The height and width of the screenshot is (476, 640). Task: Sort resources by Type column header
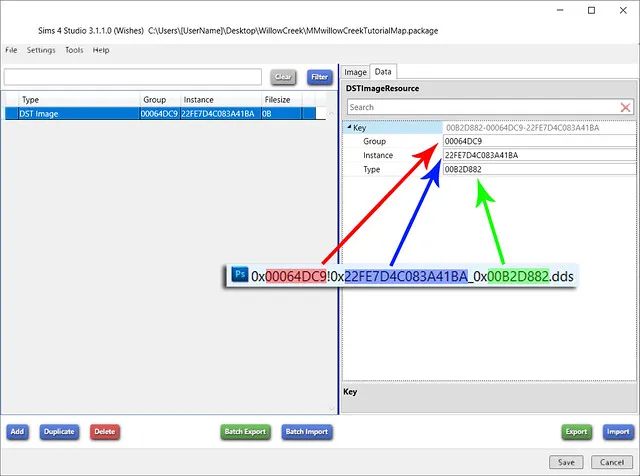coord(79,100)
